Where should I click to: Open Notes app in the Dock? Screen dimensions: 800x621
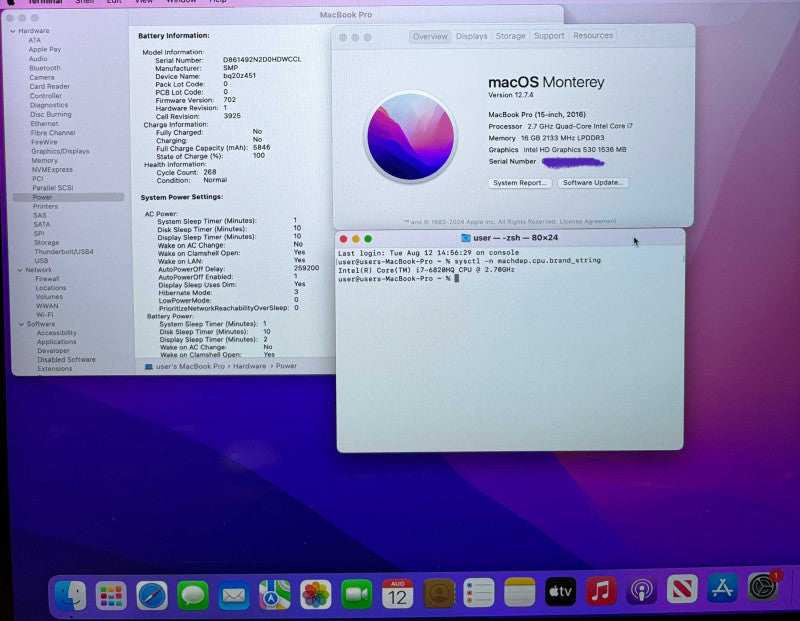coord(519,592)
